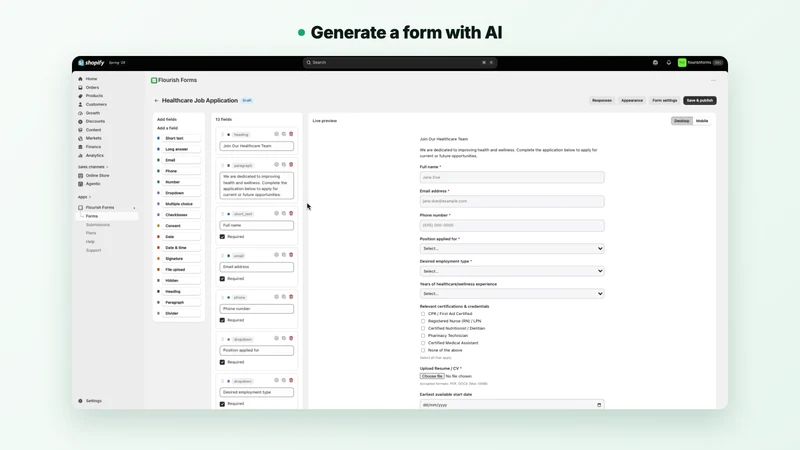Open the three-dots menu beside Flourish Forms
Viewport: 800px width, 450px height.
(x=713, y=81)
